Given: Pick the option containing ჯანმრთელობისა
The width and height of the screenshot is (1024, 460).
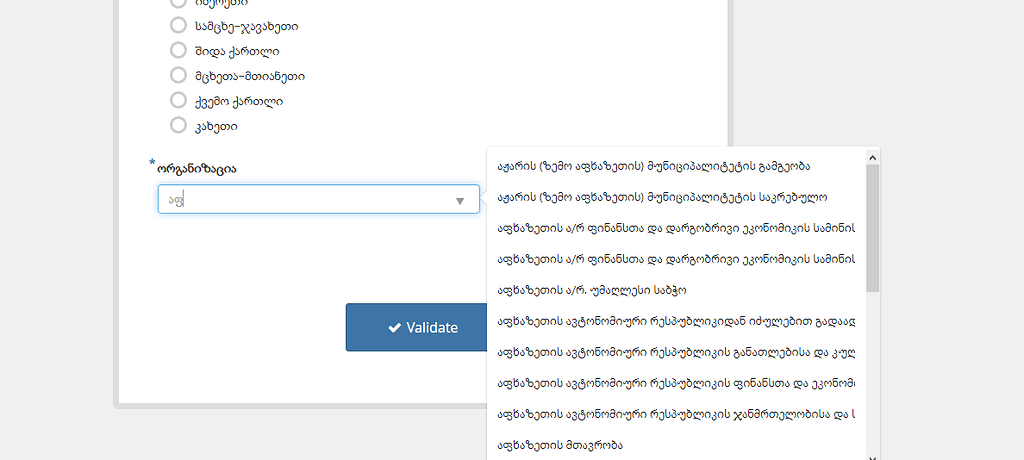Looking at the screenshot, I should [675, 414].
